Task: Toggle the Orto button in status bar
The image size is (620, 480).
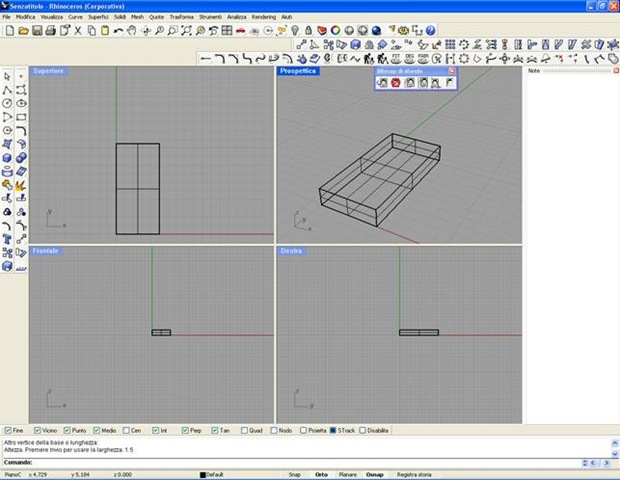Action: coord(321,474)
